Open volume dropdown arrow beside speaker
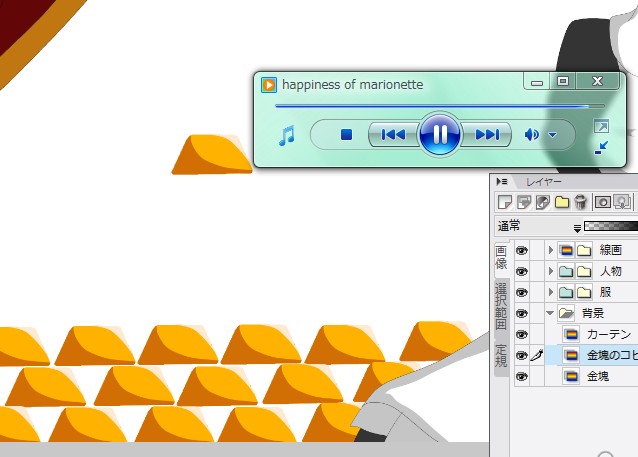 coord(553,135)
